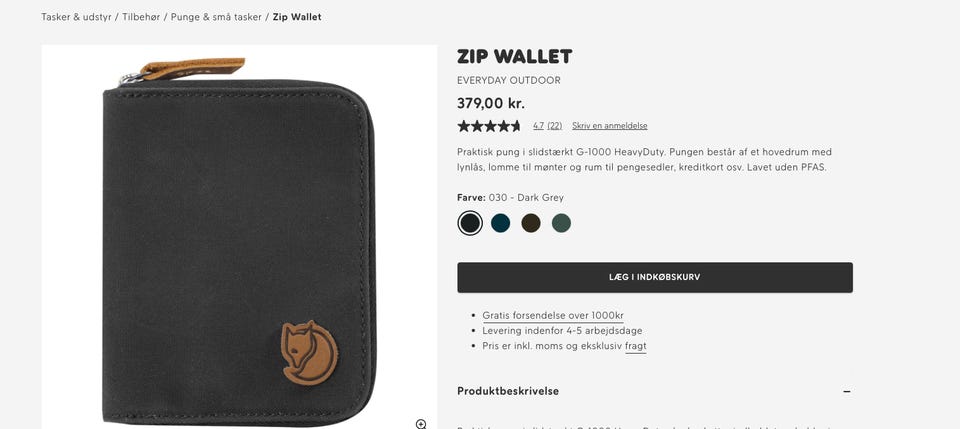Viewport: 960px width, 429px height.
Task: Click the star rating icons
Action: click(x=489, y=126)
